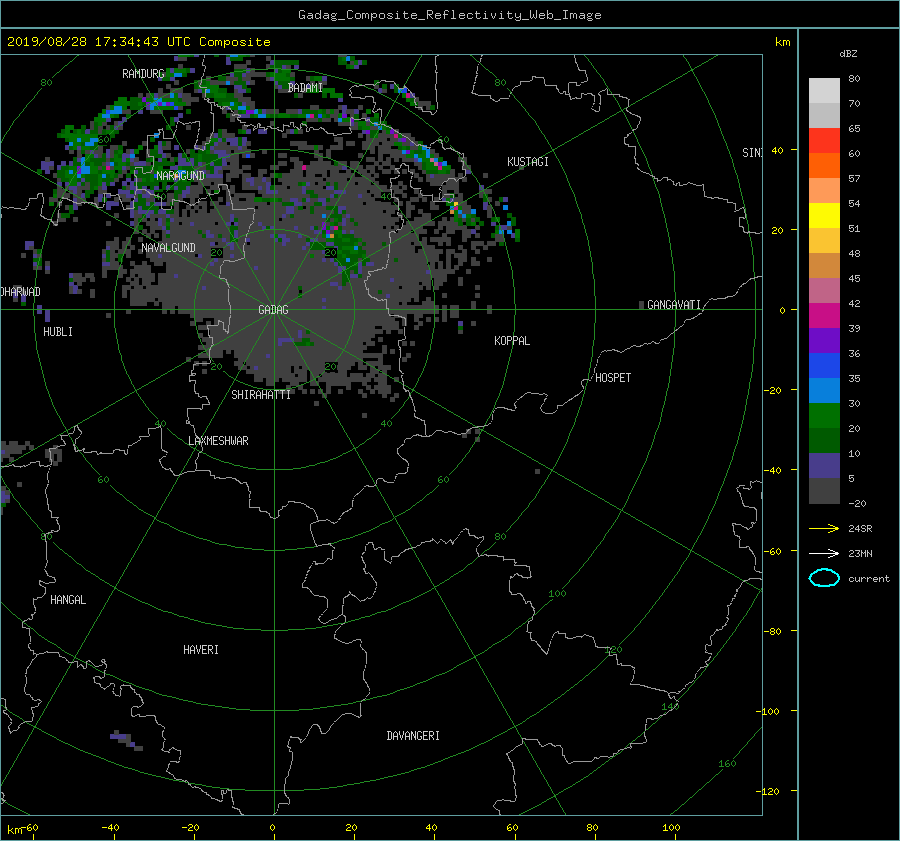Select the magenta 39 dBZ legend swatch

pyautogui.click(x=824, y=316)
